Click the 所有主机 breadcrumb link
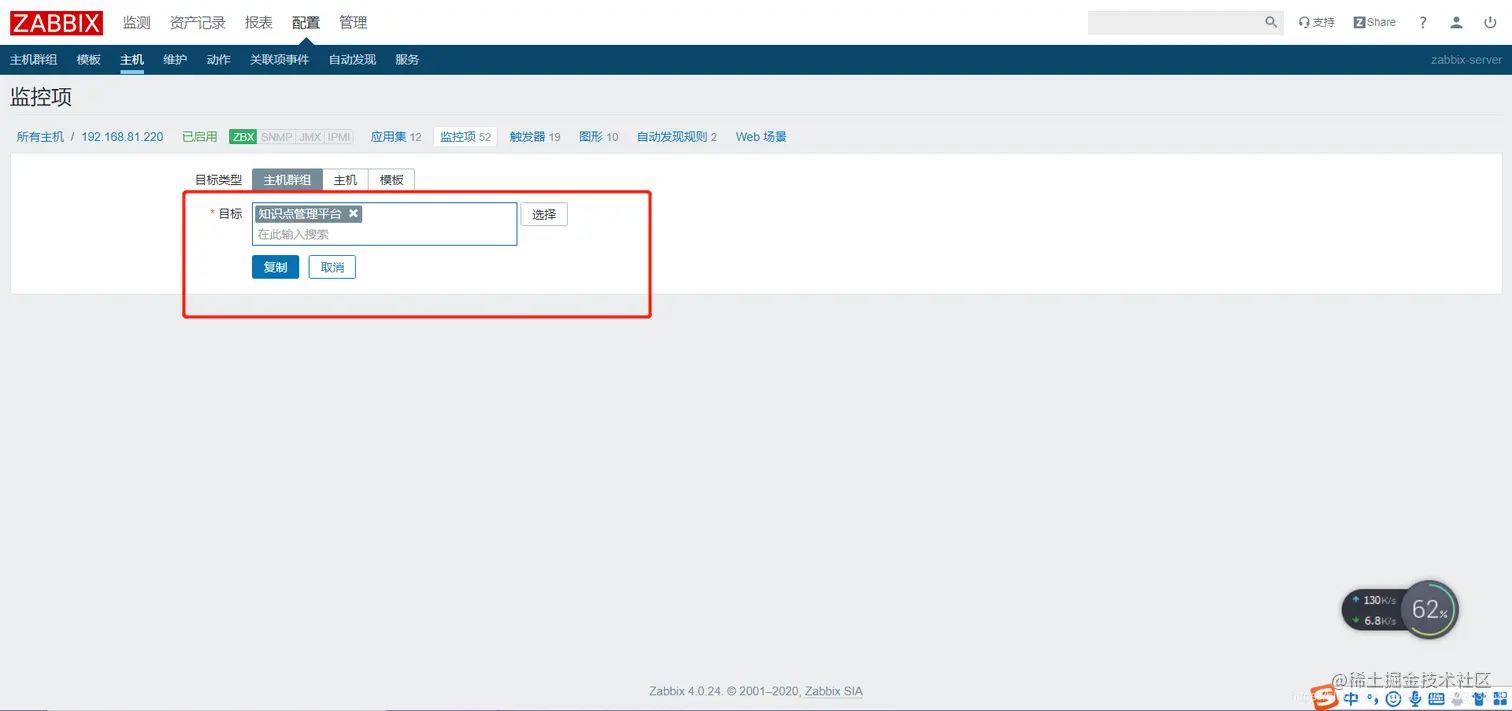 pyautogui.click(x=40, y=137)
